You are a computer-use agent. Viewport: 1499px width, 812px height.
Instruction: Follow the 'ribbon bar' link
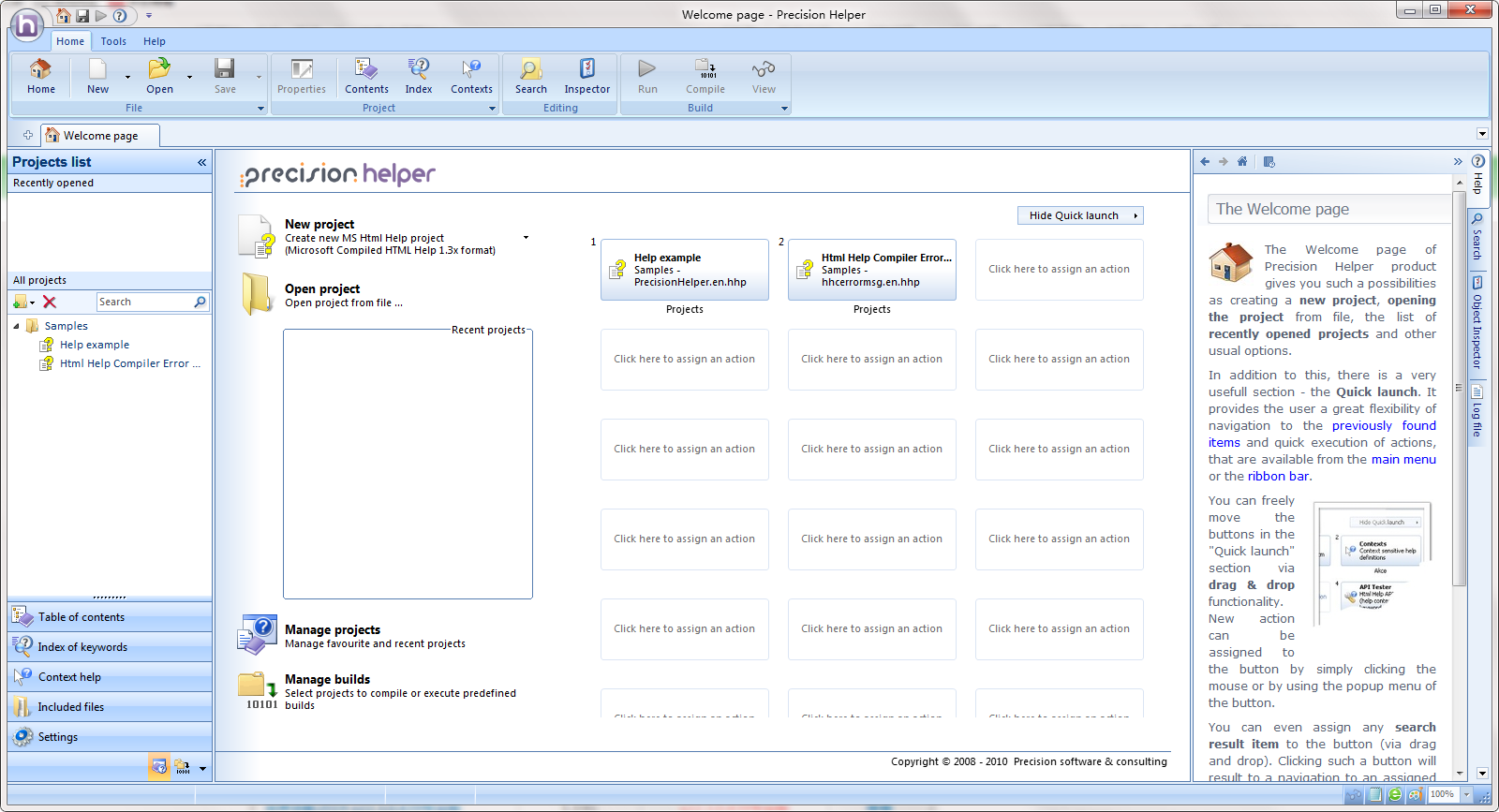click(1278, 476)
